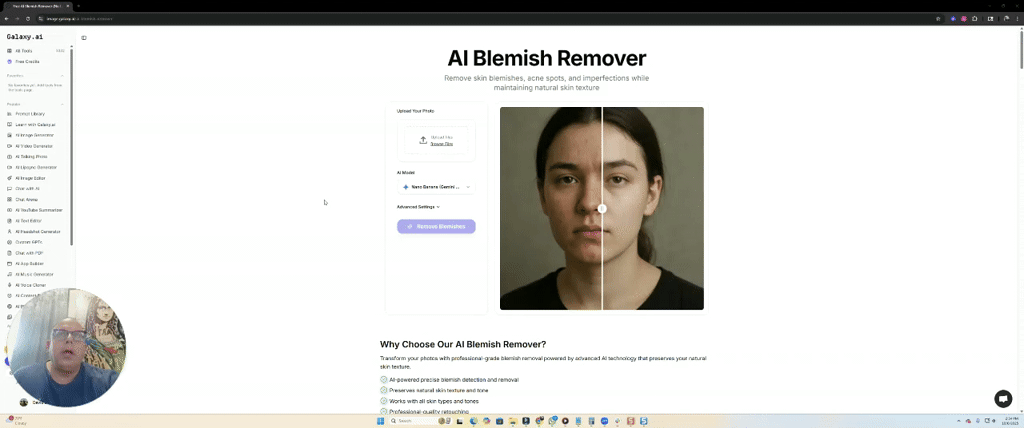Click the Chat with AI icon

click(x=9, y=189)
